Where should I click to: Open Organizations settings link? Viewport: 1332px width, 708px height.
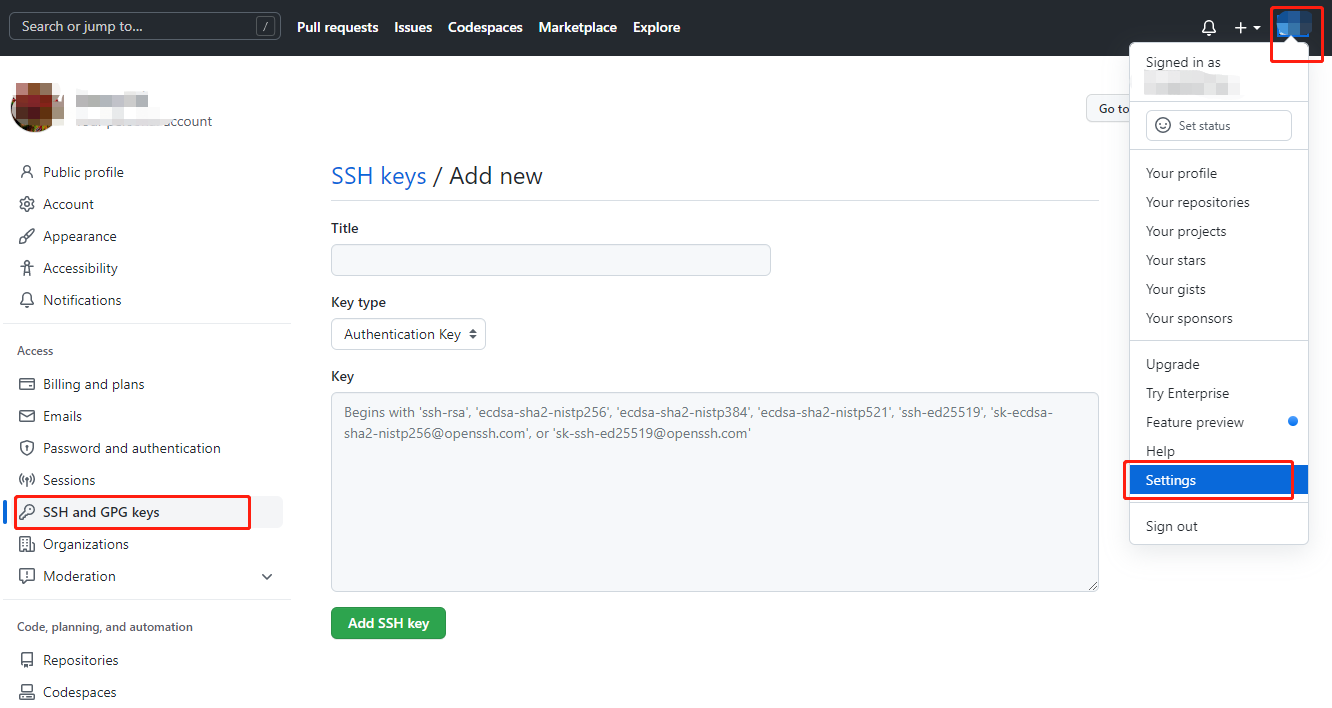tap(86, 544)
